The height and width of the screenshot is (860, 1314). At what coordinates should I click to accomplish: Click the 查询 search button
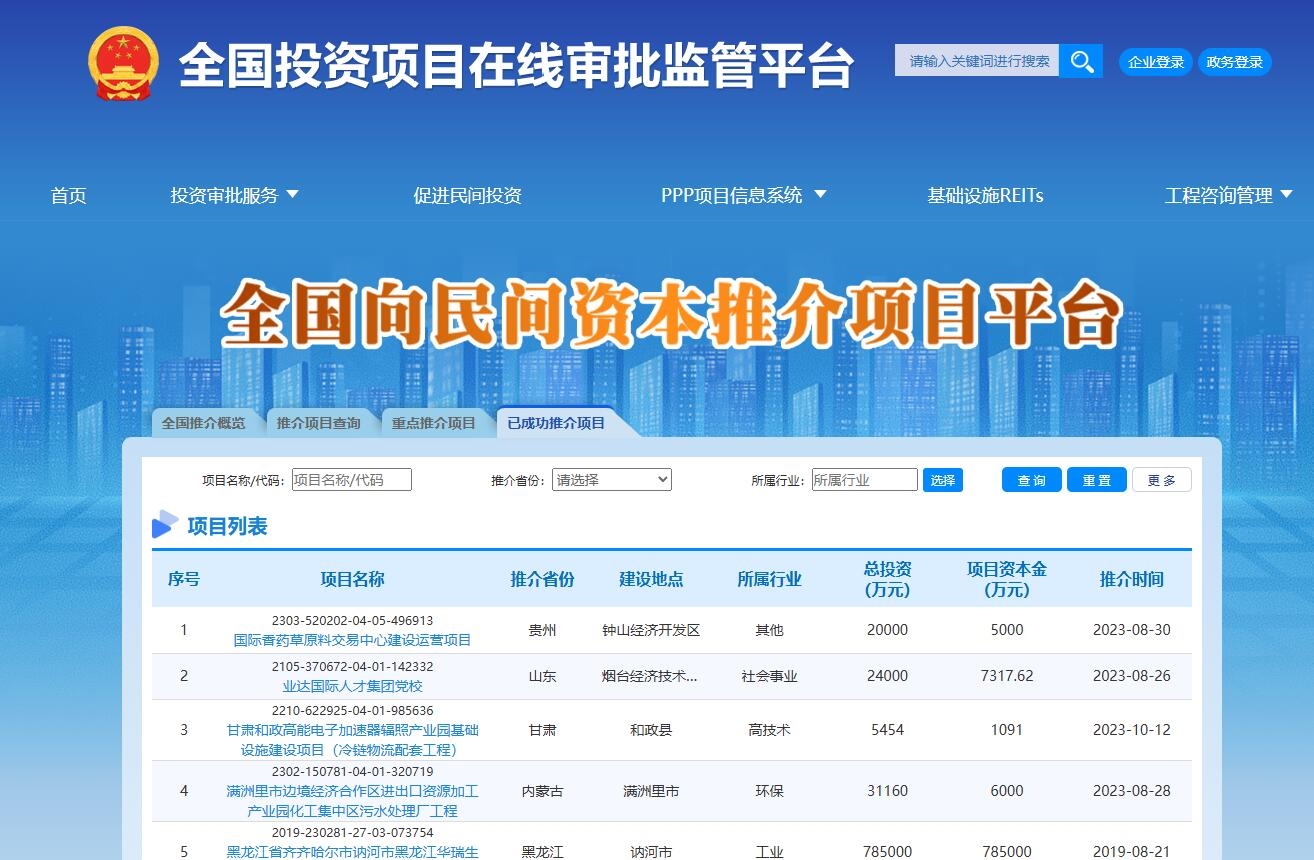pos(1031,479)
